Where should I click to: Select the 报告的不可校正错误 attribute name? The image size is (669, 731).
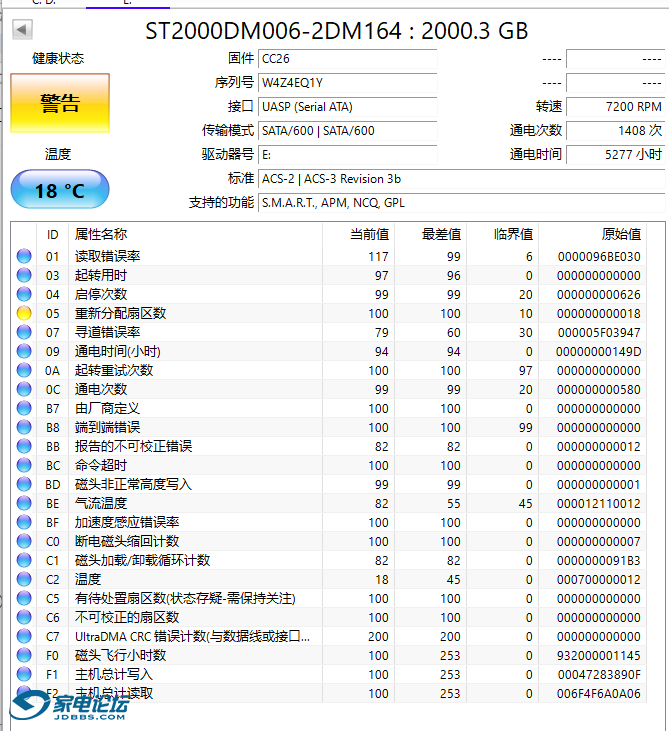133,446
